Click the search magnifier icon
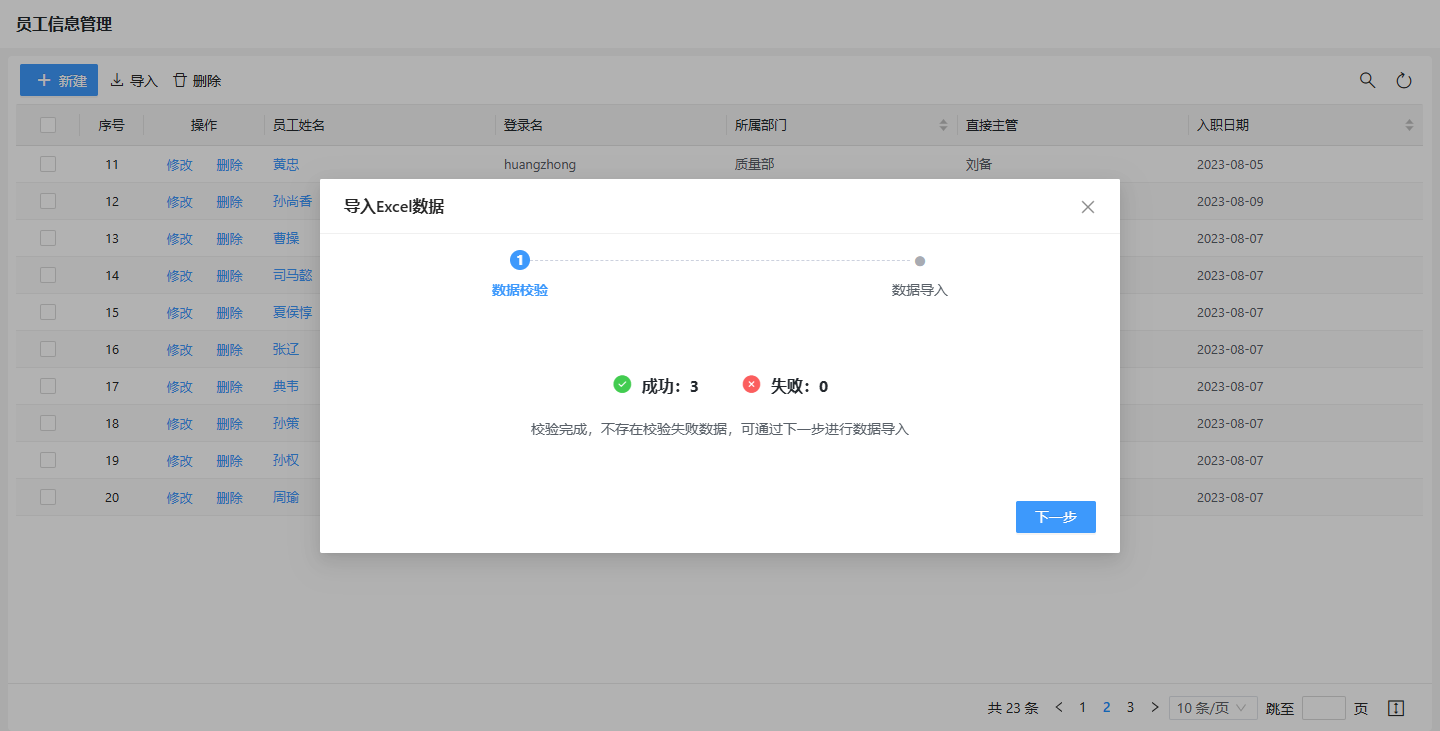The width and height of the screenshot is (1440, 731). tap(1367, 81)
